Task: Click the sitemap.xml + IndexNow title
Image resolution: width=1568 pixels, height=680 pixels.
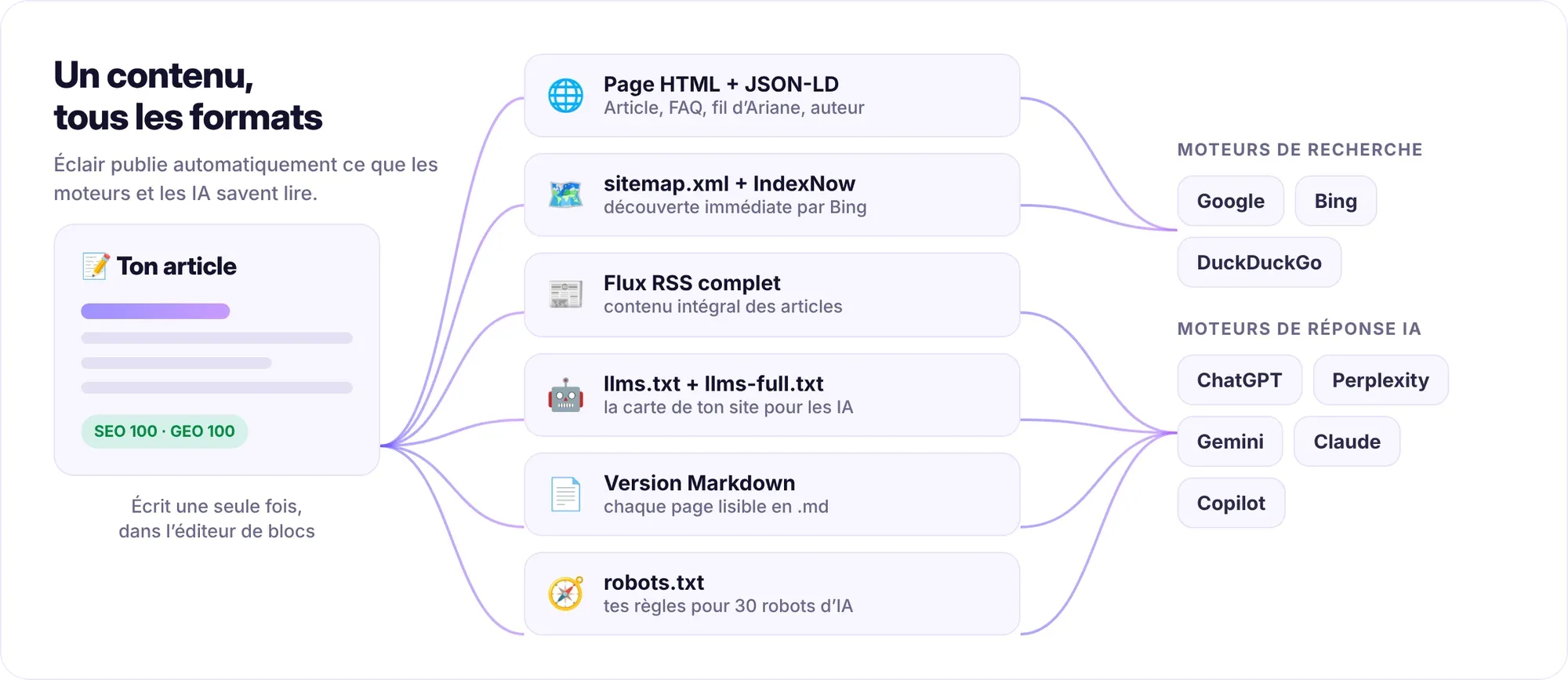Action: tap(729, 184)
